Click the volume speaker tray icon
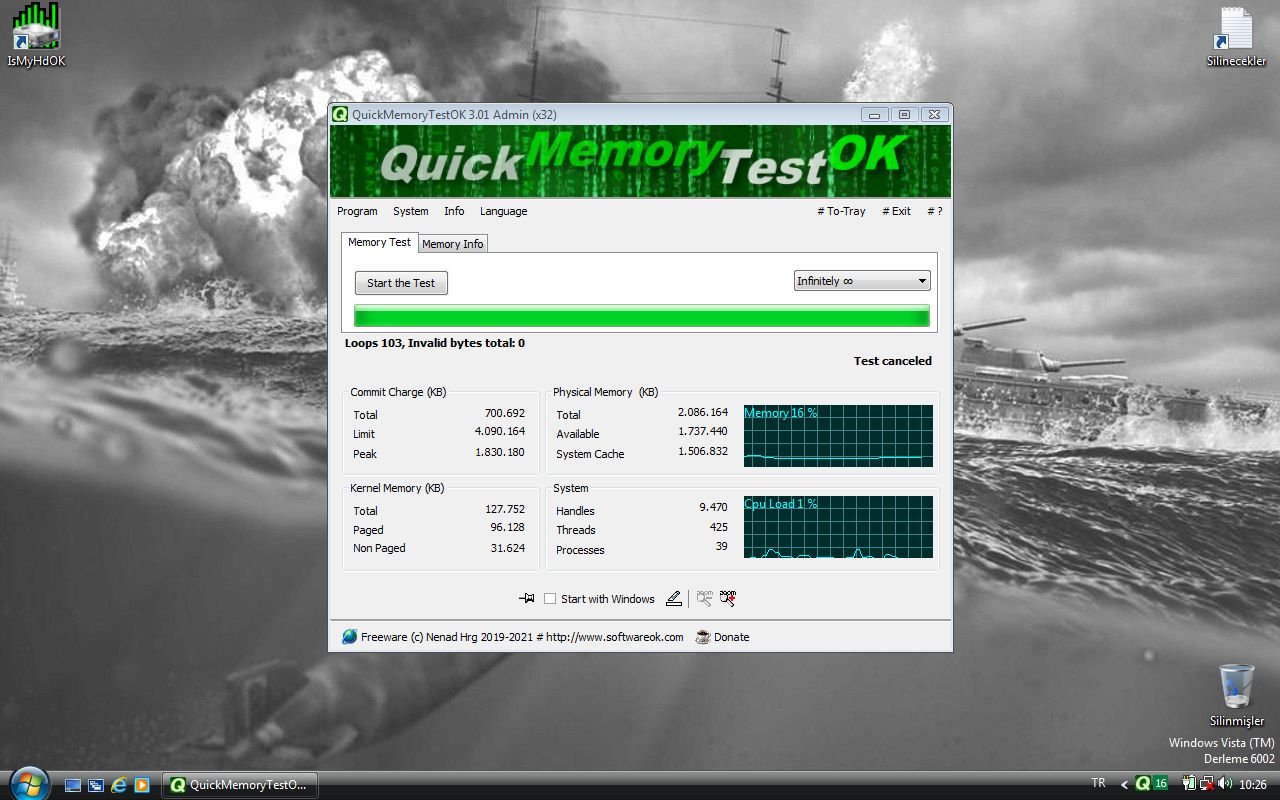 (1225, 784)
